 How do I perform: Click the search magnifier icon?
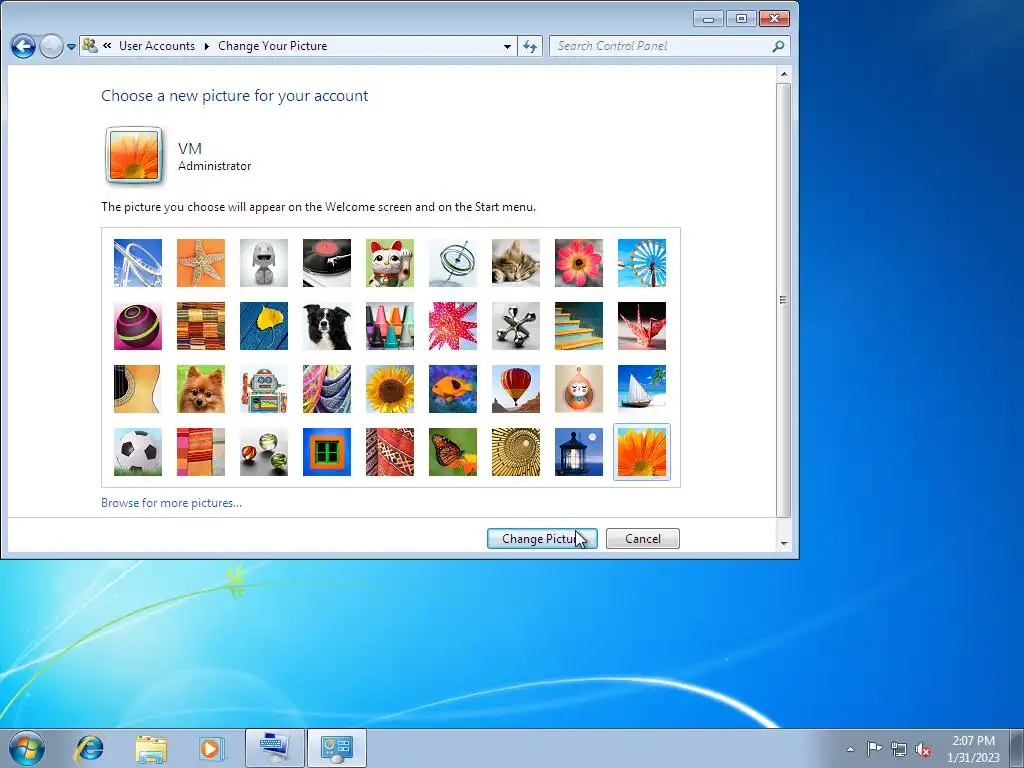(x=778, y=46)
